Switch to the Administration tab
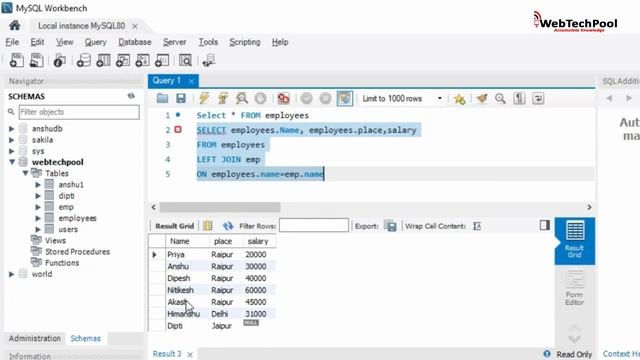This screenshot has height=360, width=640. 35,338
